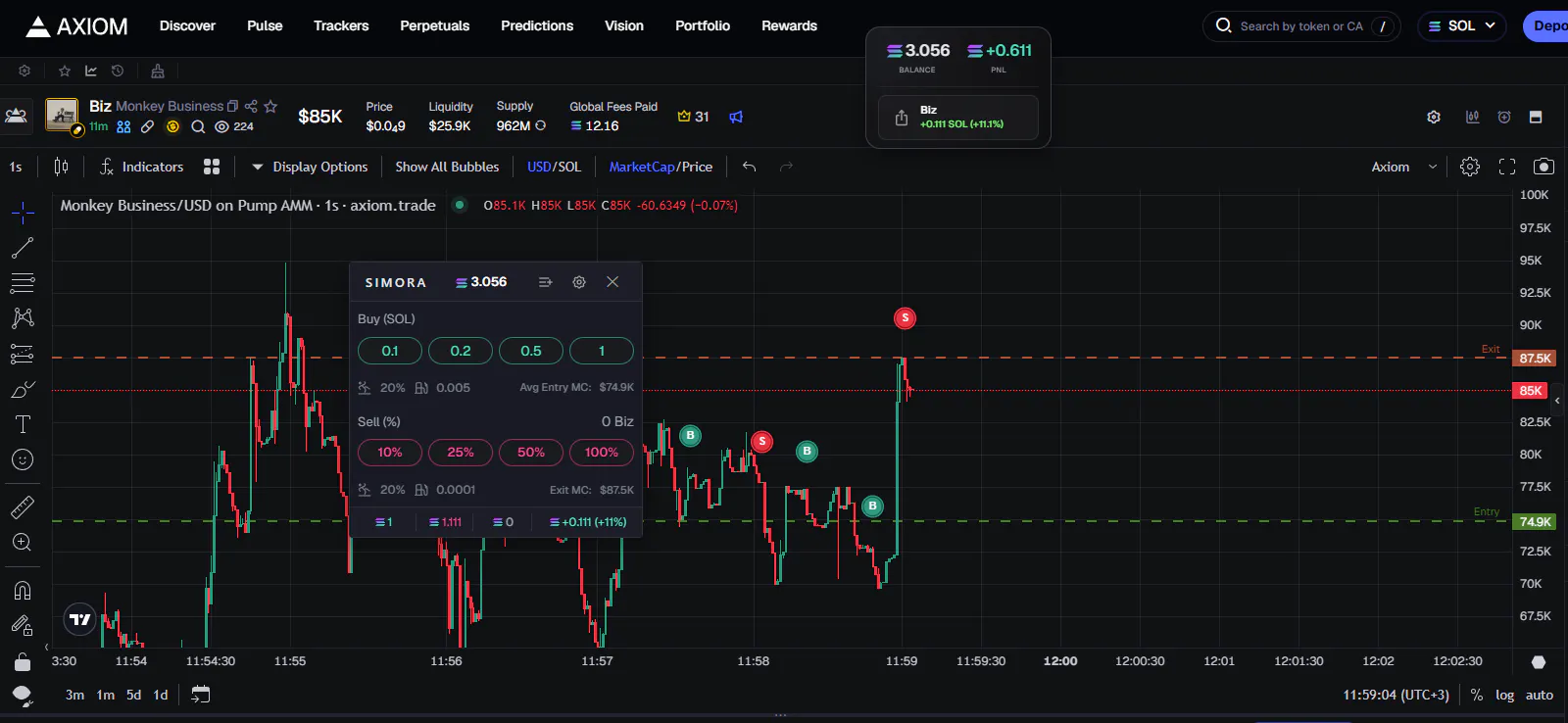Expand the Display Options dropdown

tap(310, 167)
